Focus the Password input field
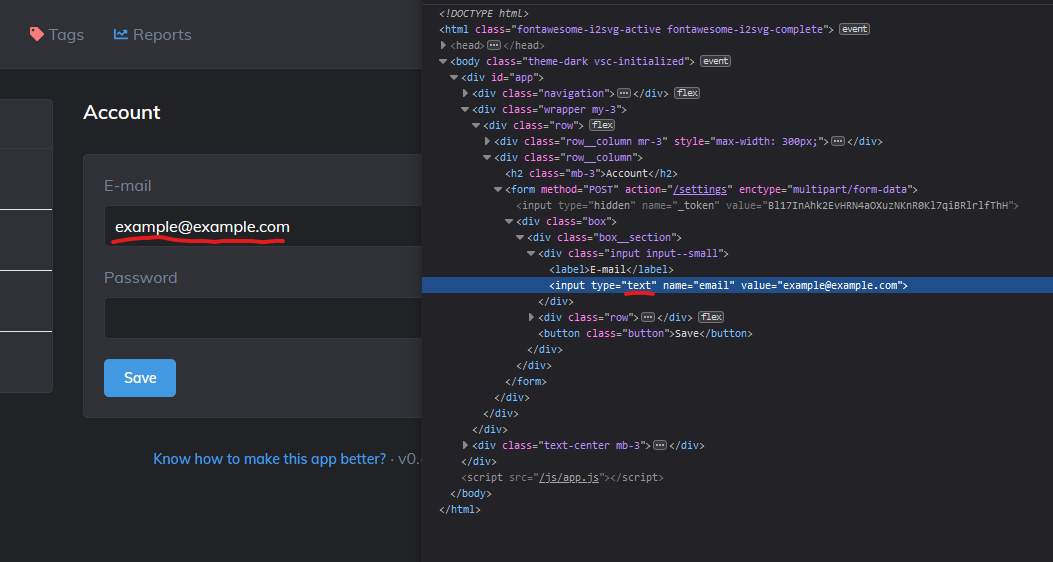The width and height of the screenshot is (1053, 562). tap(263, 318)
